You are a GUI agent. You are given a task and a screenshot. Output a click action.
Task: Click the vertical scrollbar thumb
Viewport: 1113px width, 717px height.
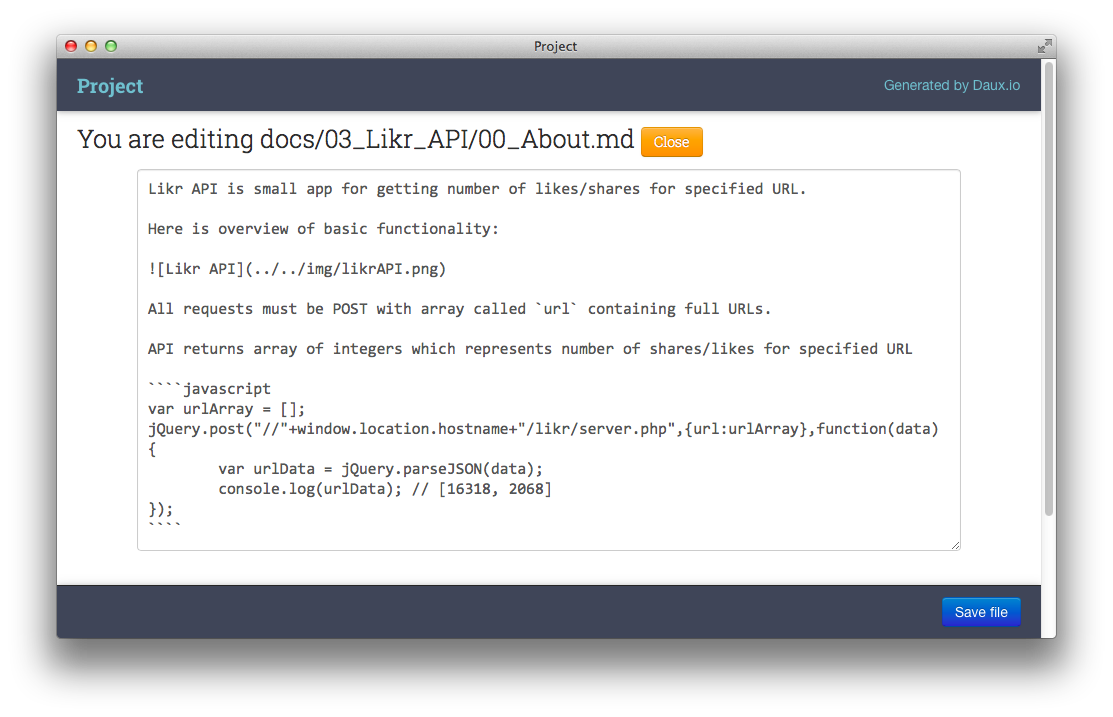coord(1048,288)
